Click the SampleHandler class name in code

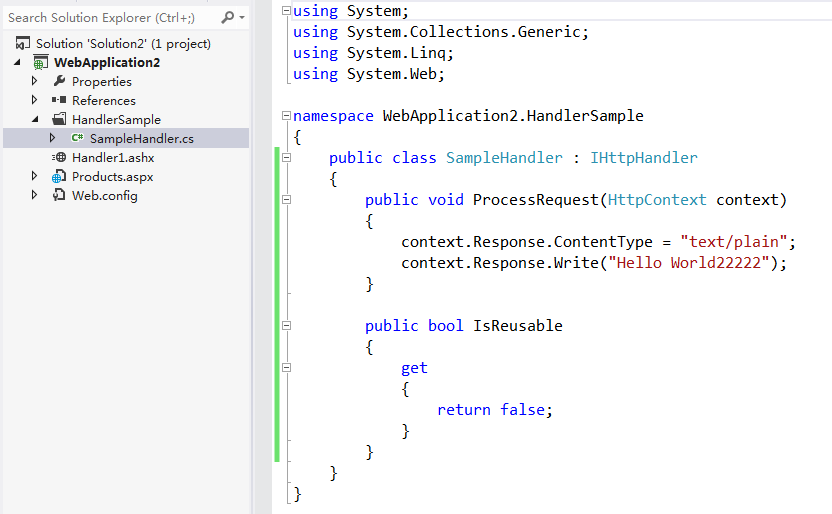tap(504, 158)
